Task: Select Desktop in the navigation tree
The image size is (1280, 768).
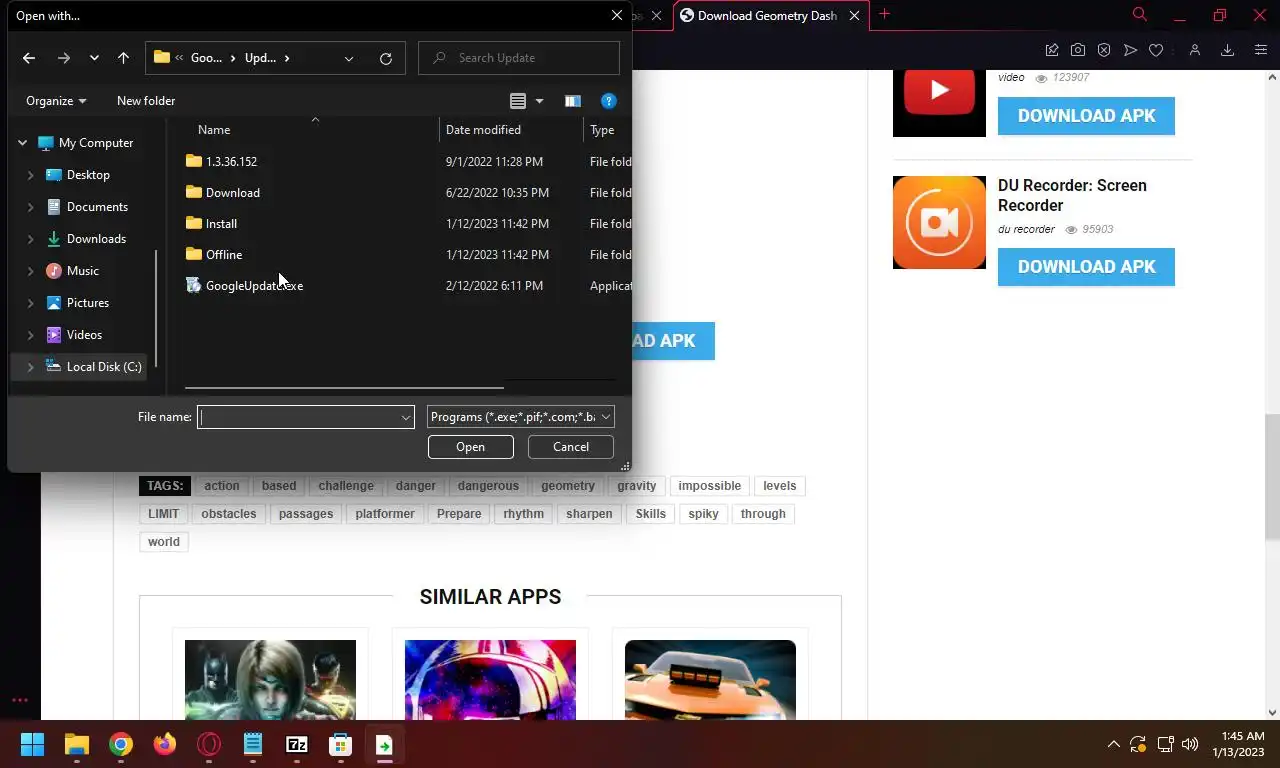Action: (x=88, y=175)
